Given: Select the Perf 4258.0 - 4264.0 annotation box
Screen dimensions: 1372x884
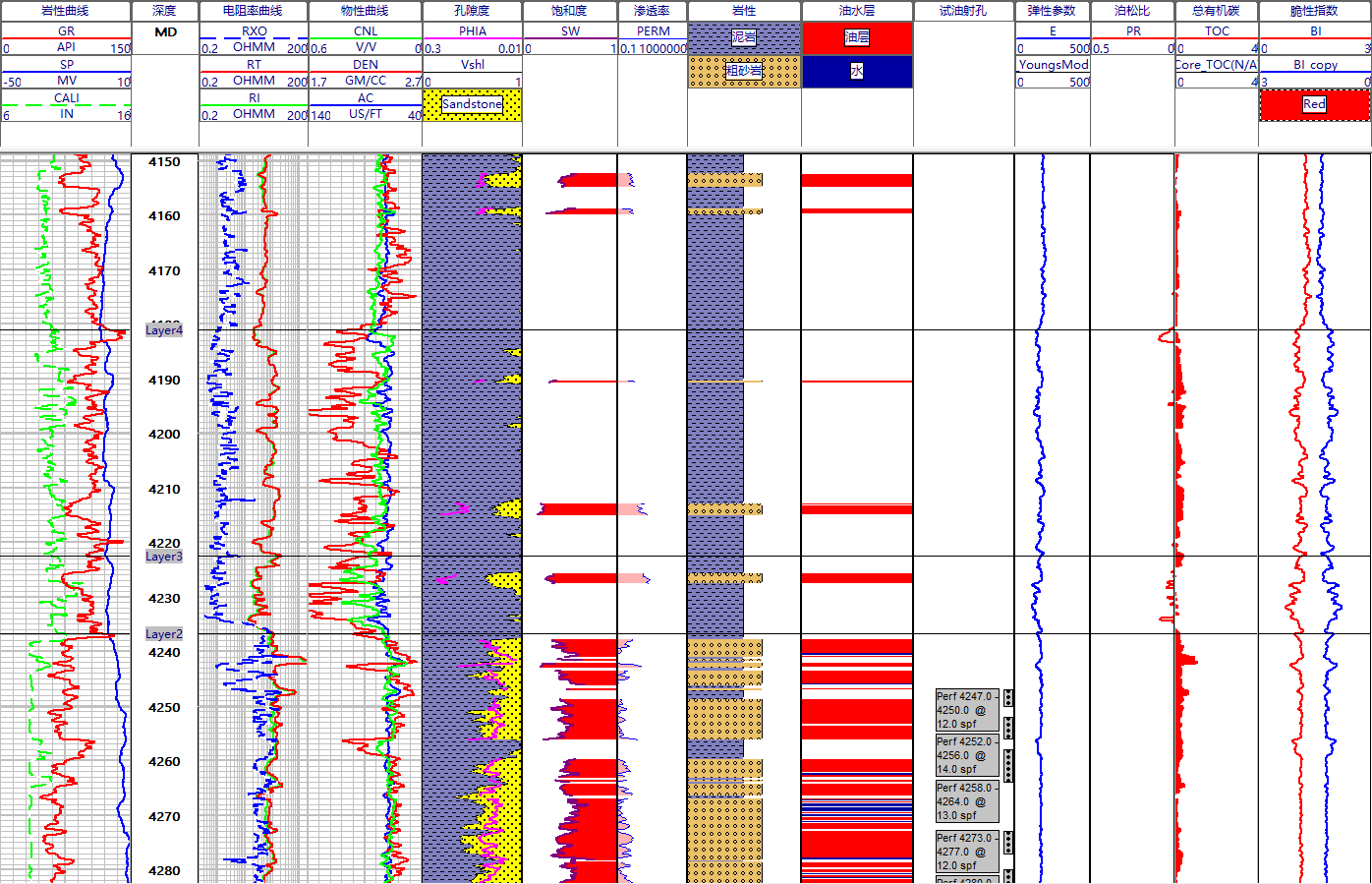Looking at the screenshot, I should coord(967,801).
